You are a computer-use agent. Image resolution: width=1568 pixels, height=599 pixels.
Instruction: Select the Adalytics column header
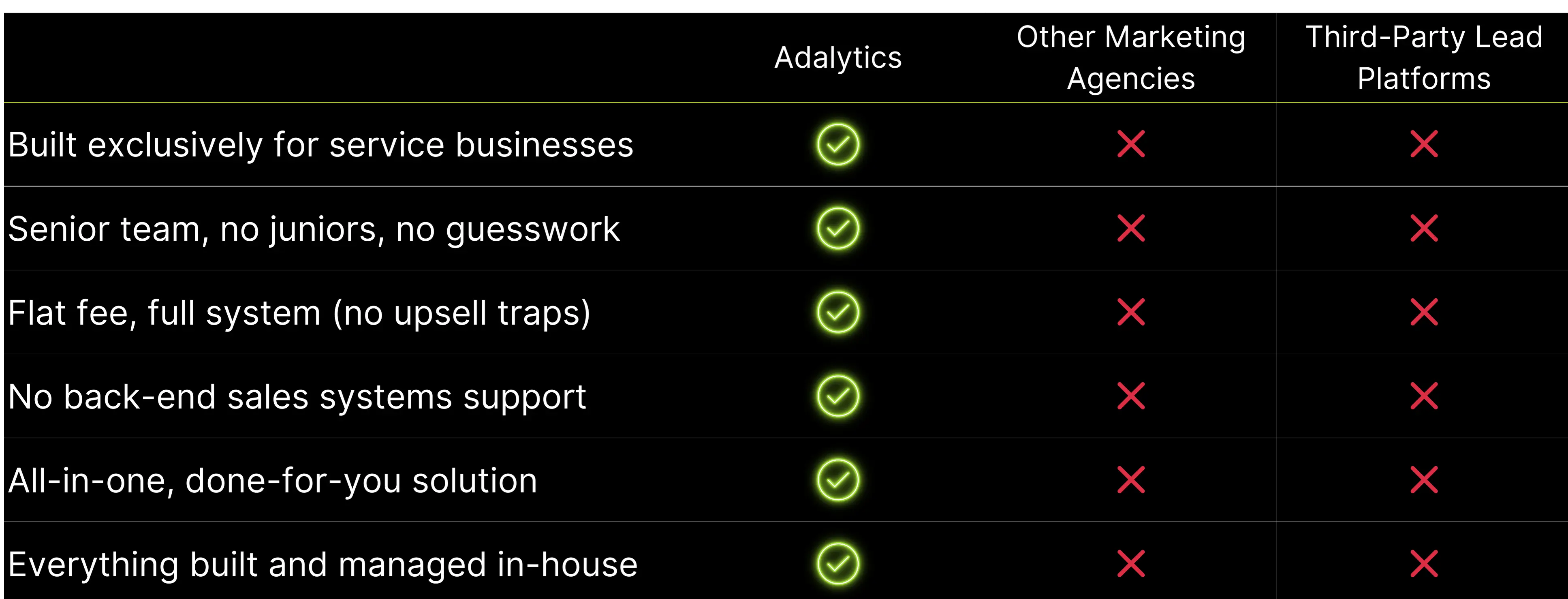point(837,58)
